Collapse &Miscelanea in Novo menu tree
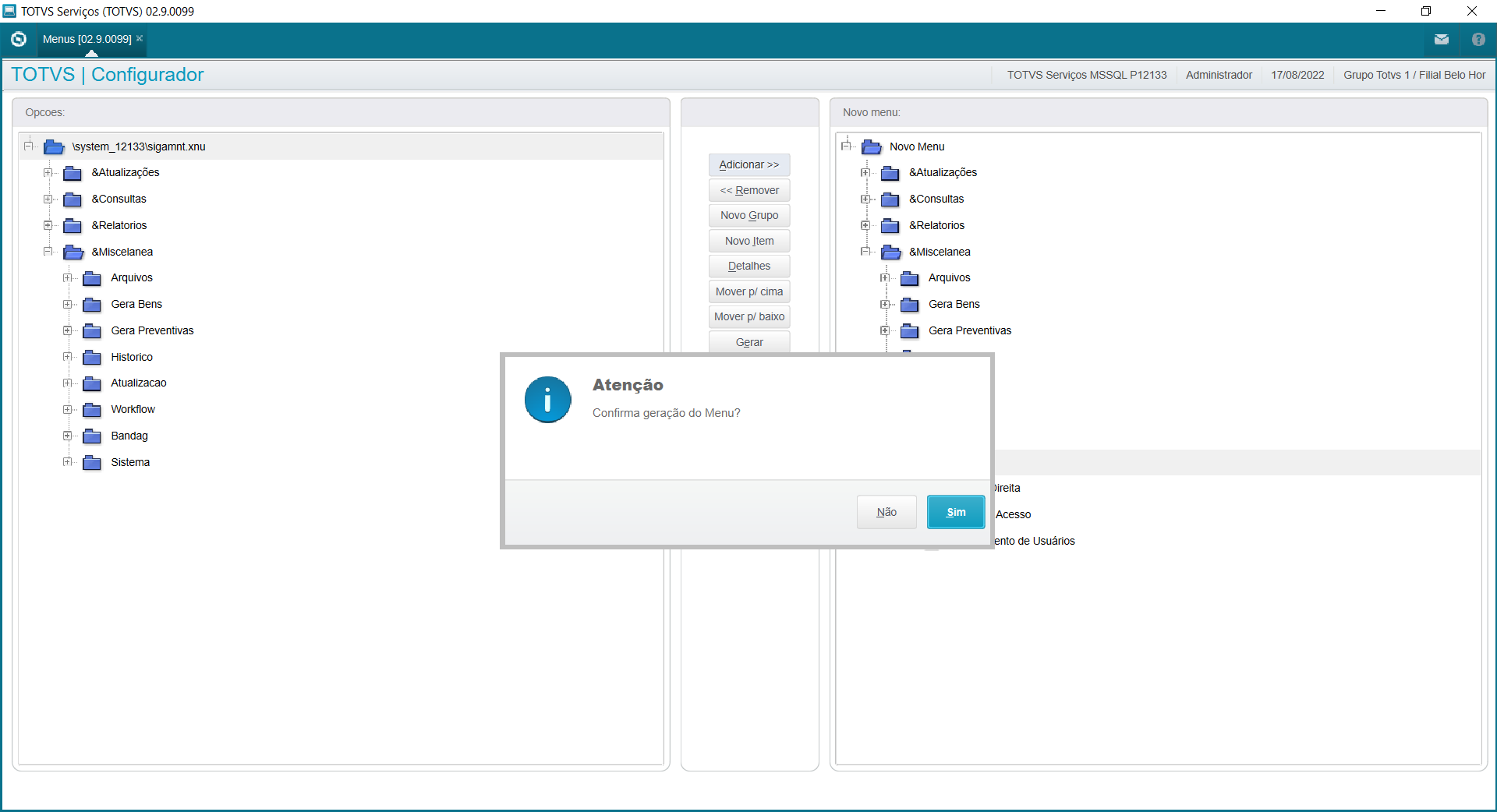This screenshot has width=1497, height=812. tap(865, 252)
